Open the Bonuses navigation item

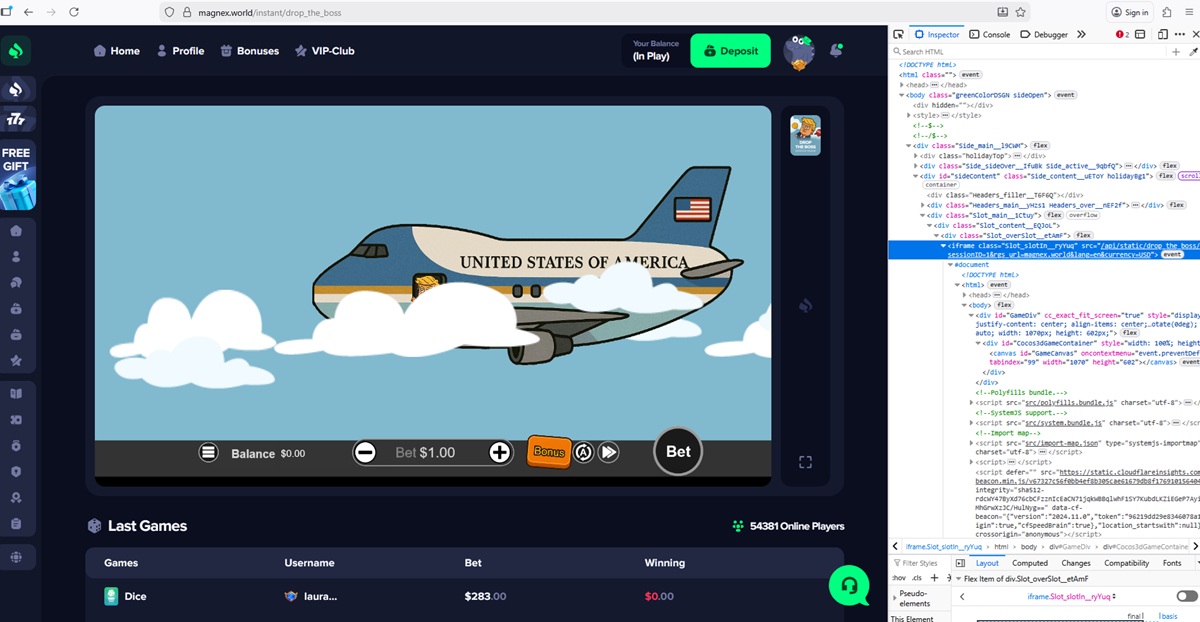coord(250,51)
